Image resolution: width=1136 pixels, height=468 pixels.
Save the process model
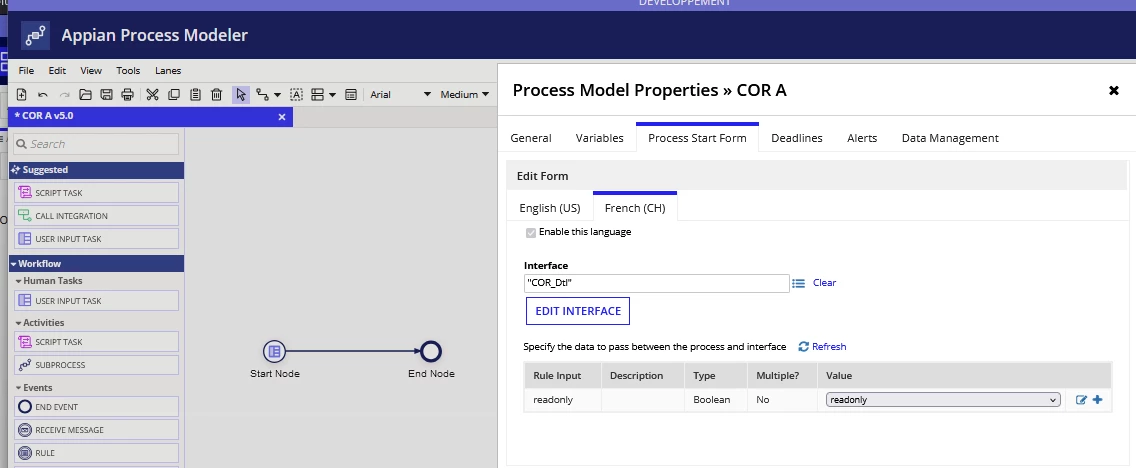point(106,95)
